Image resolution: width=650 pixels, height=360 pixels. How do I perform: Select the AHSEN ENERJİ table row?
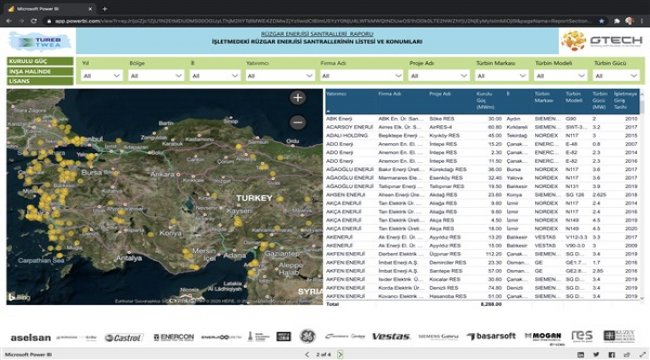(482, 195)
